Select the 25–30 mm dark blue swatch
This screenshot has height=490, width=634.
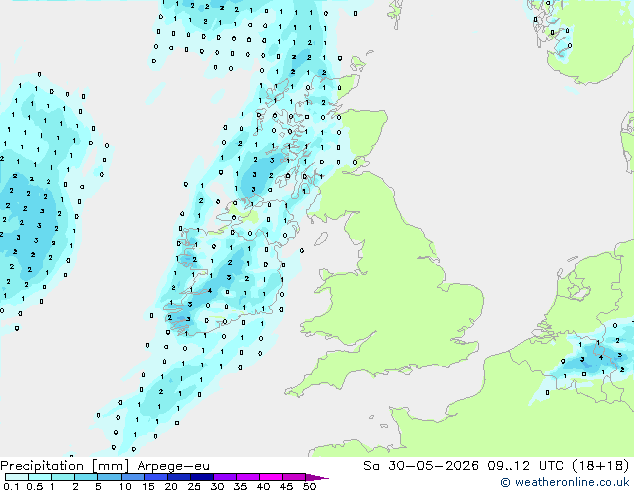click(202, 477)
